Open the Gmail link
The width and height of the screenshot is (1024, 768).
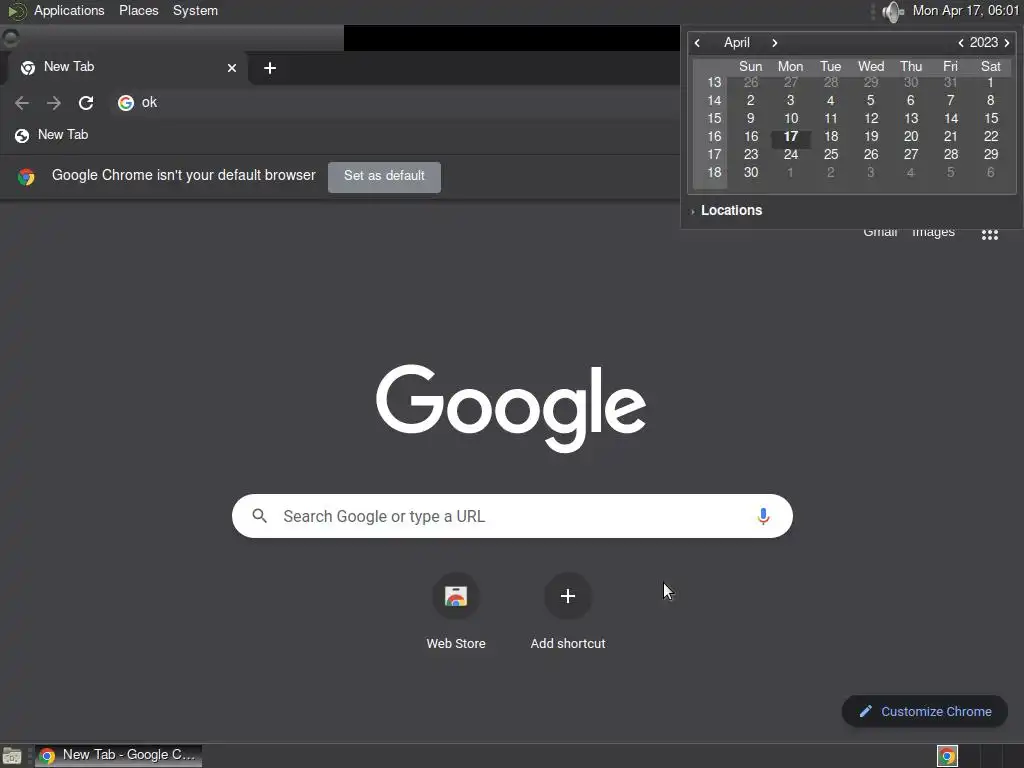pyautogui.click(x=880, y=232)
